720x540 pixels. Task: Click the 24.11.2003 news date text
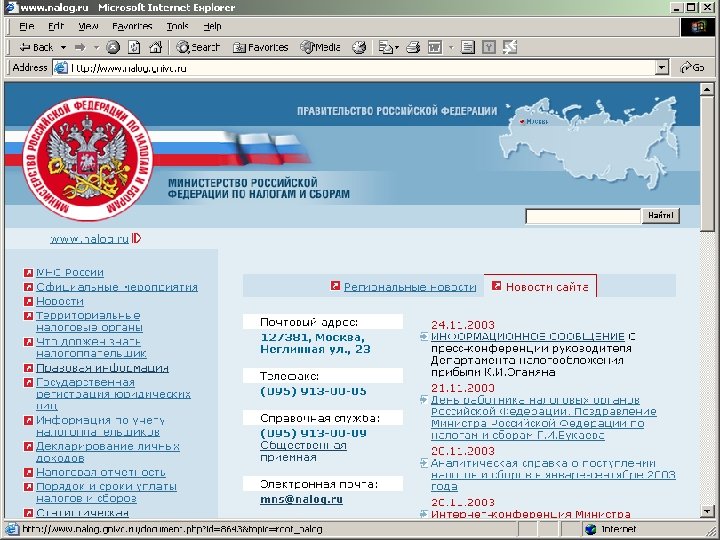pyautogui.click(x=462, y=325)
